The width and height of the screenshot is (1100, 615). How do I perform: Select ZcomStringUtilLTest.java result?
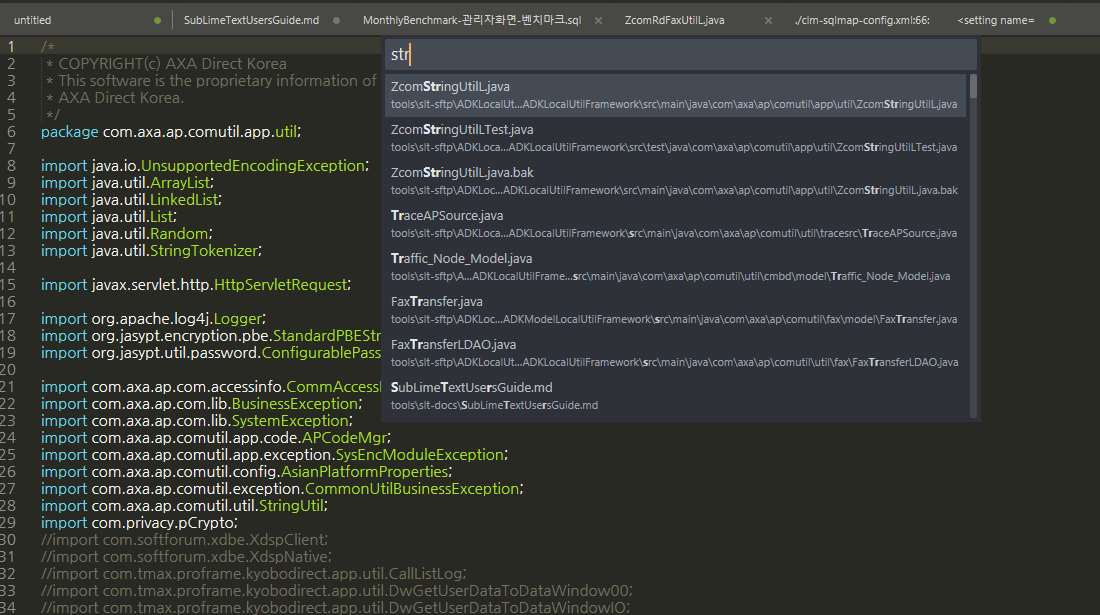click(676, 138)
